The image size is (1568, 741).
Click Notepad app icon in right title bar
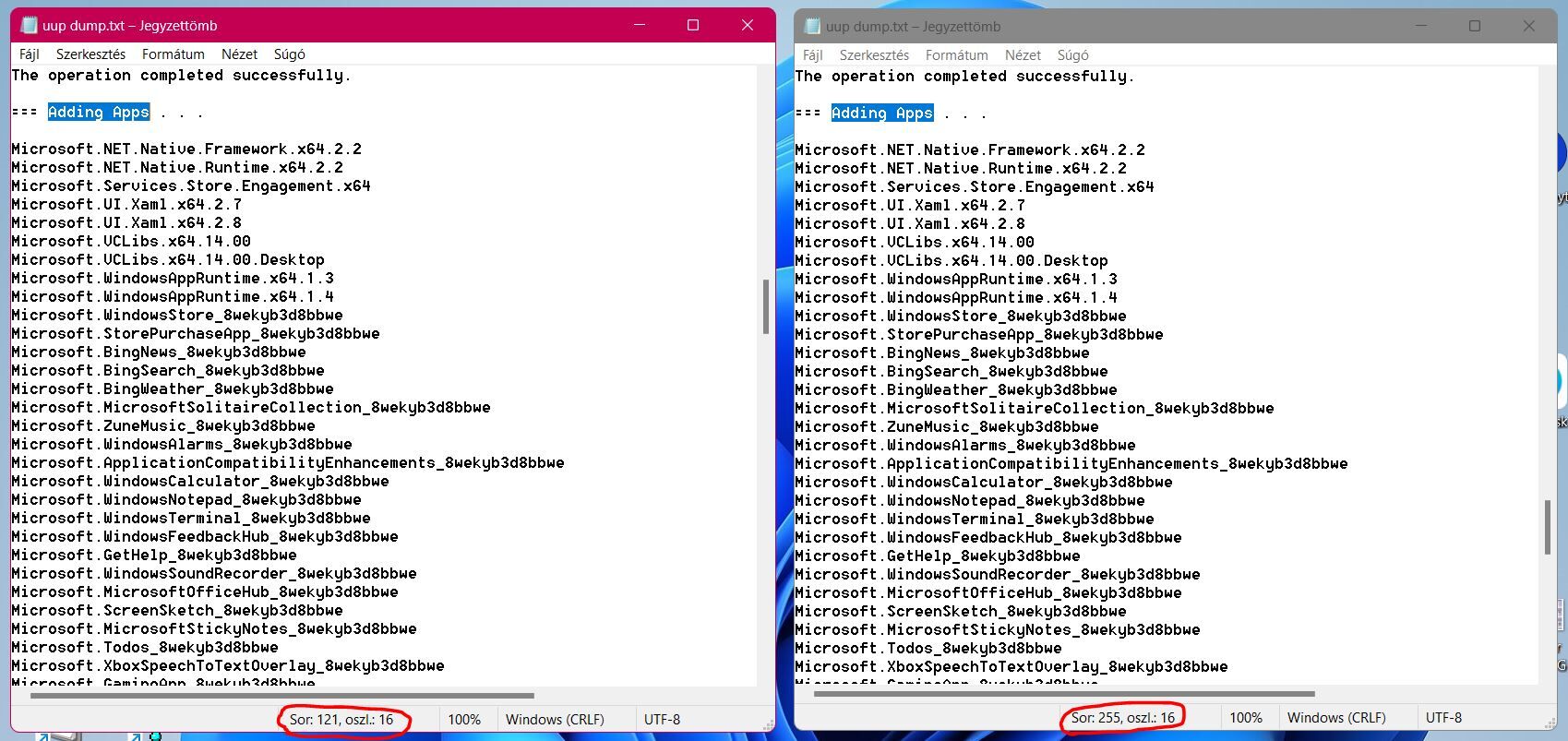click(812, 26)
